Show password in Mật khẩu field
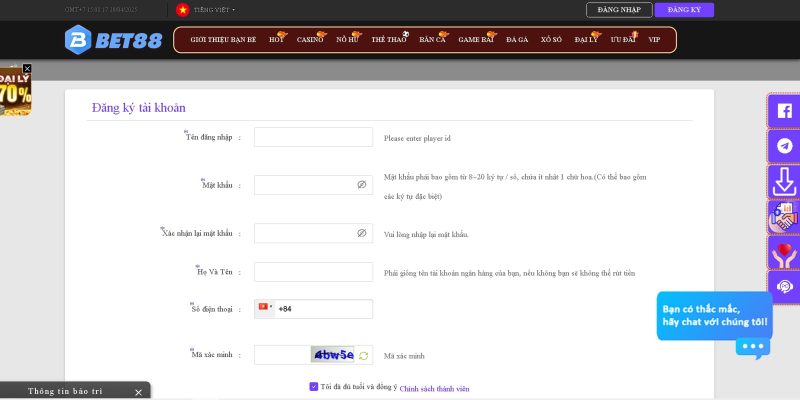Screen dimensions: 800x400 362,185
